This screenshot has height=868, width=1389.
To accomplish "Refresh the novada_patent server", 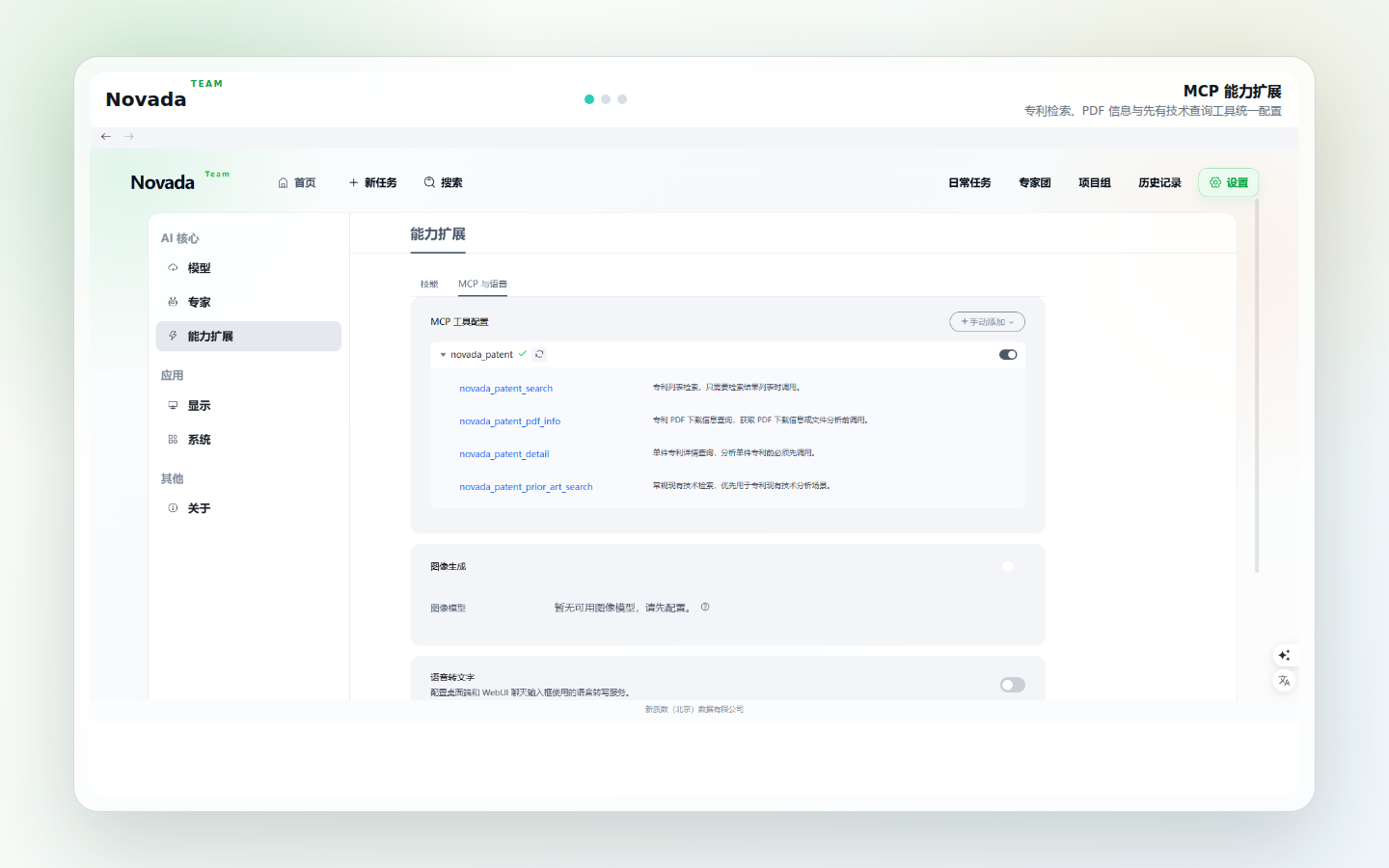I will [539, 354].
